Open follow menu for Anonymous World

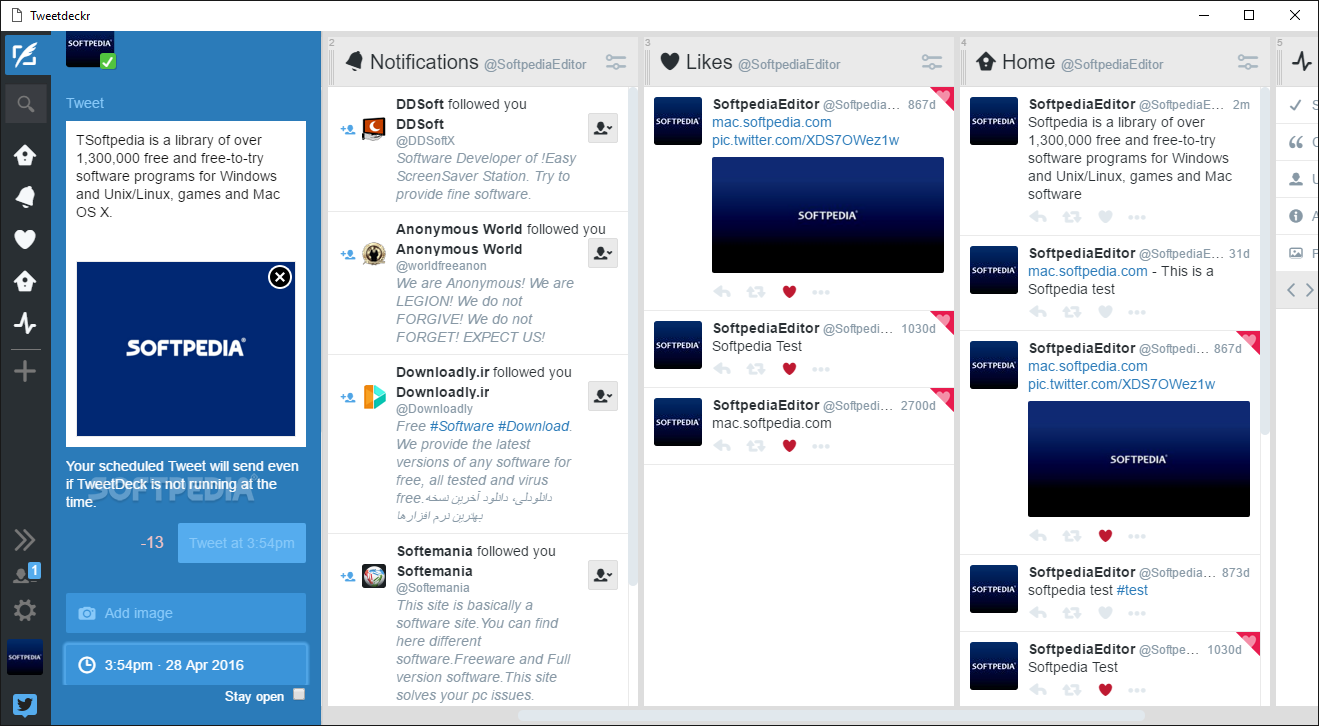pos(603,253)
